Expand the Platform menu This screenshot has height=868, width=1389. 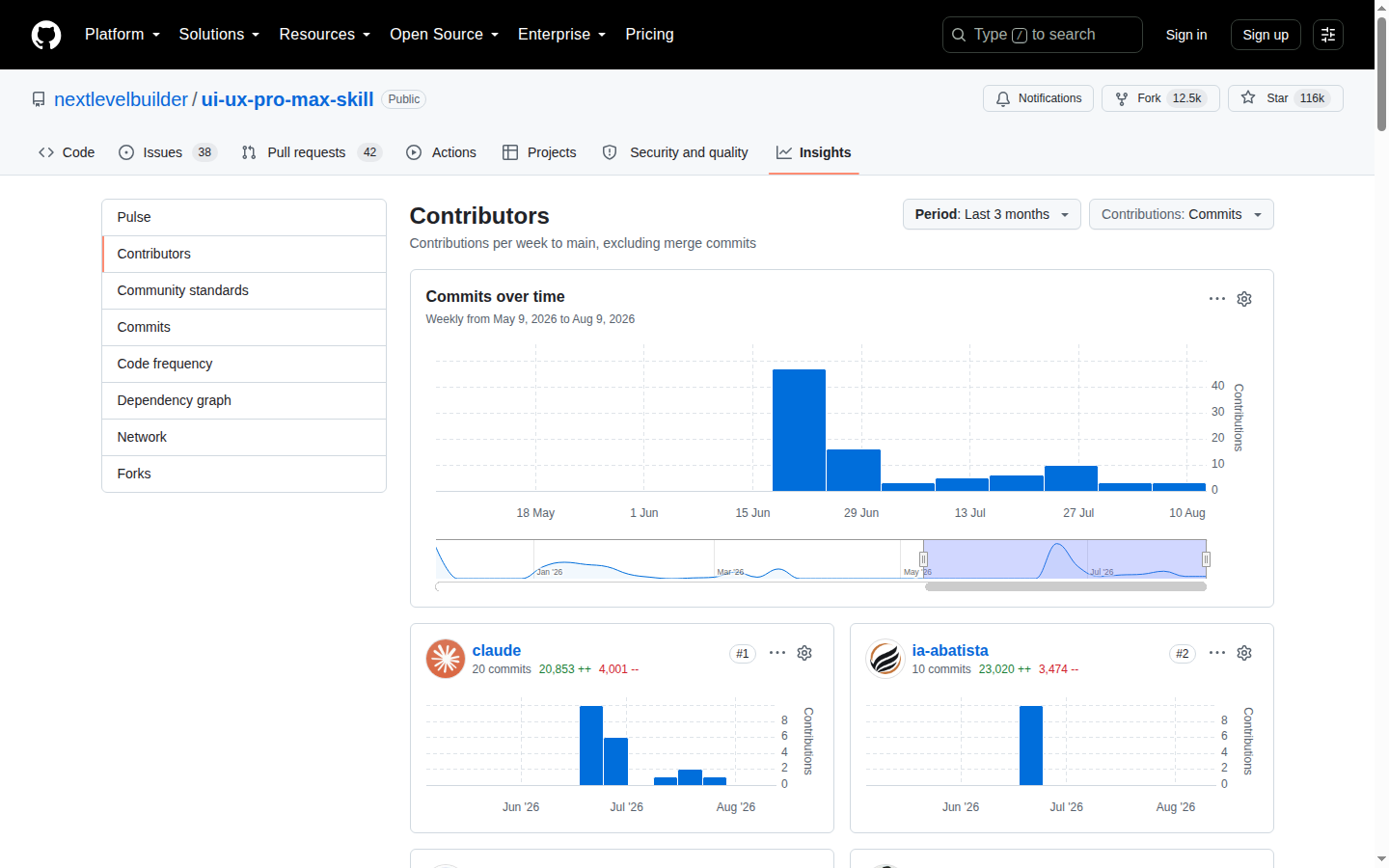click(x=123, y=35)
